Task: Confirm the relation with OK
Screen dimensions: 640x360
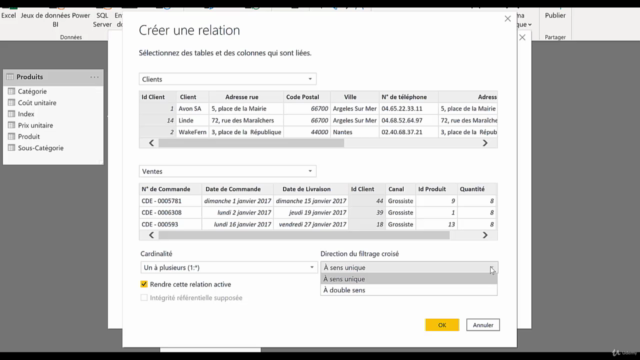Action: pyautogui.click(x=442, y=325)
